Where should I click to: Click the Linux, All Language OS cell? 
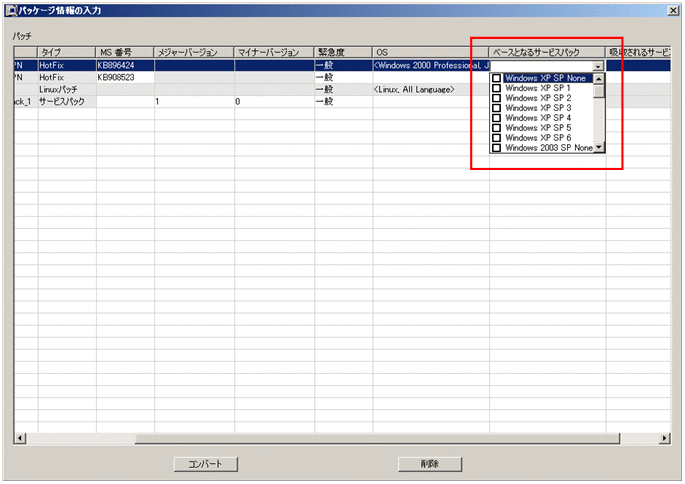(x=431, y=90)
